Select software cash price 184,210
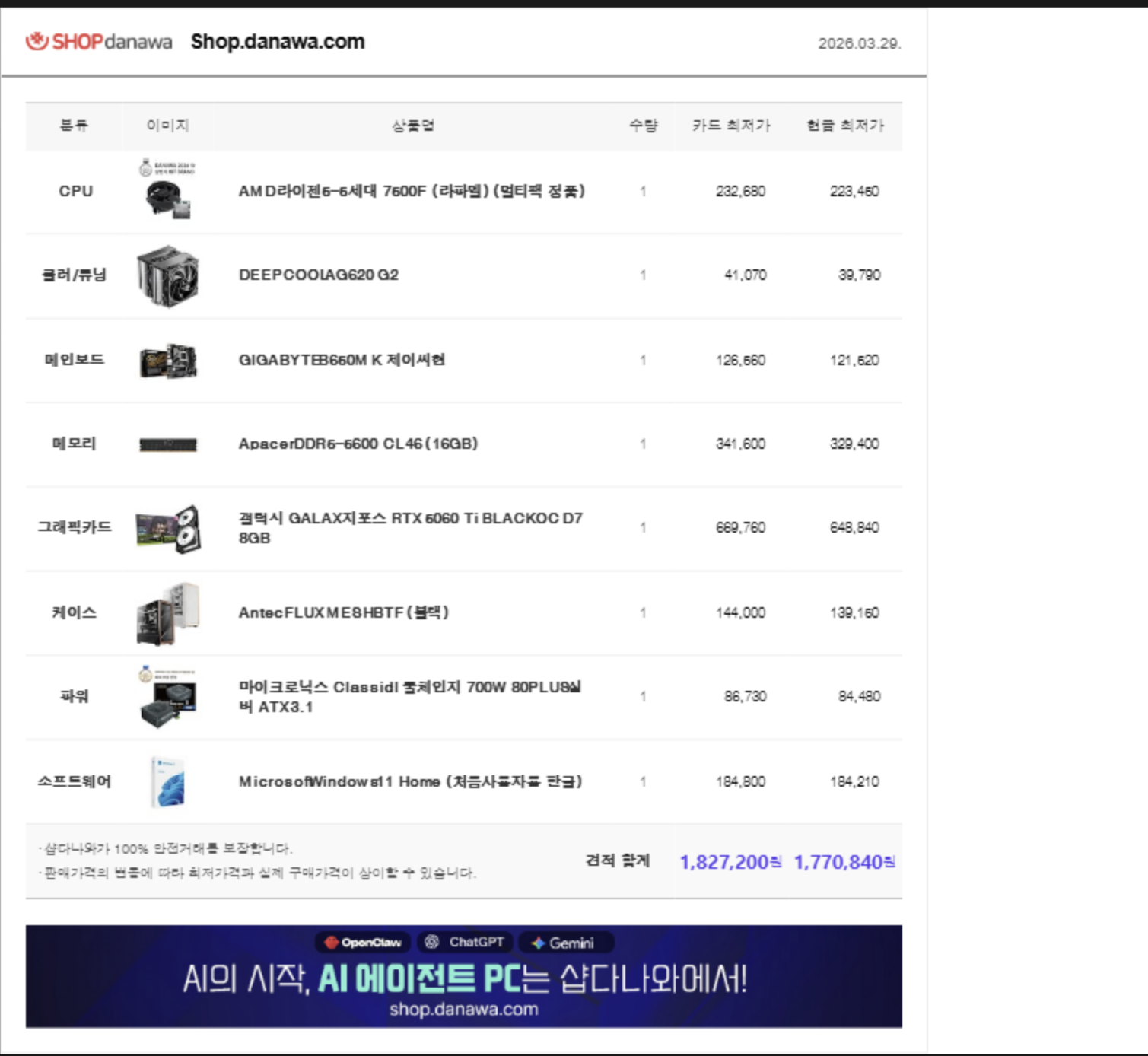Image resolution: width=1148 pixels, height=1056 pixels. (854, 781)
